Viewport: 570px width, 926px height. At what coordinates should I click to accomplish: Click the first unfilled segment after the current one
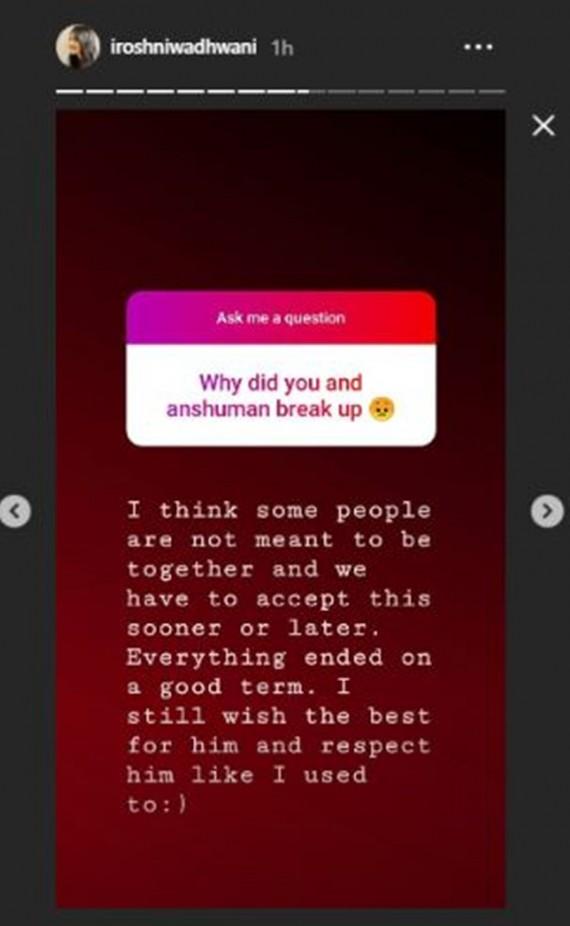pos(341,92)
